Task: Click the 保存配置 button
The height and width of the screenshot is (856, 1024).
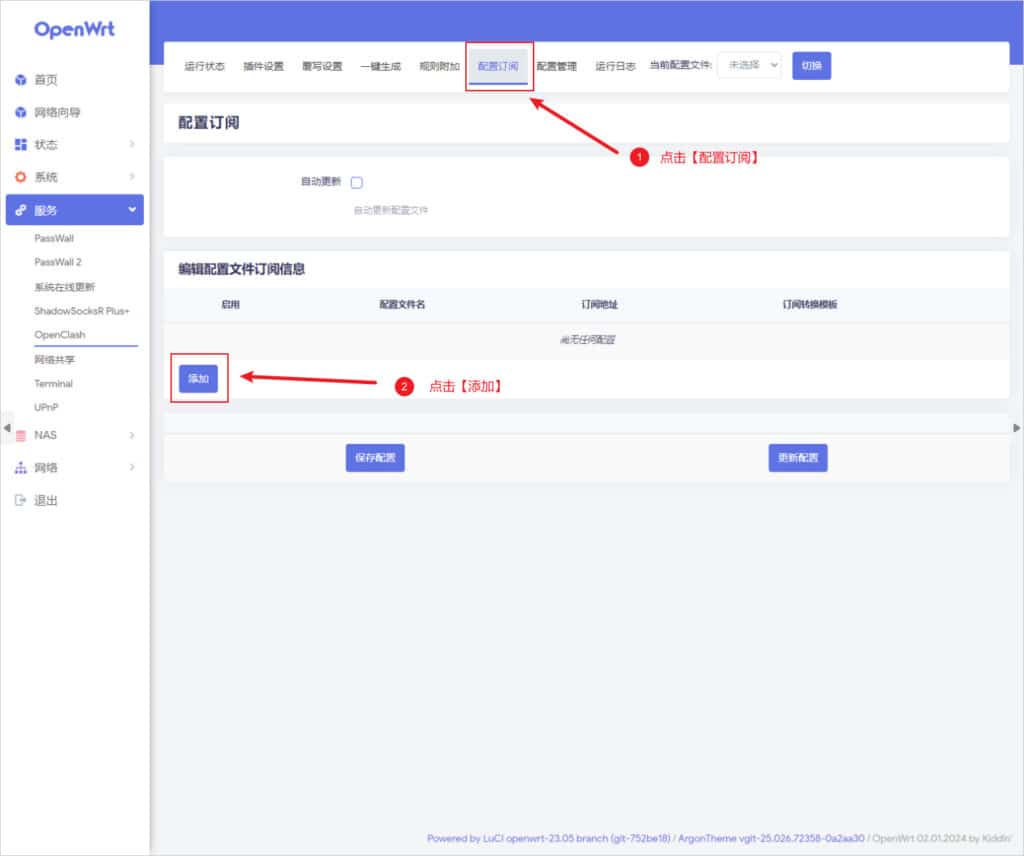Action: pos(375,458)
